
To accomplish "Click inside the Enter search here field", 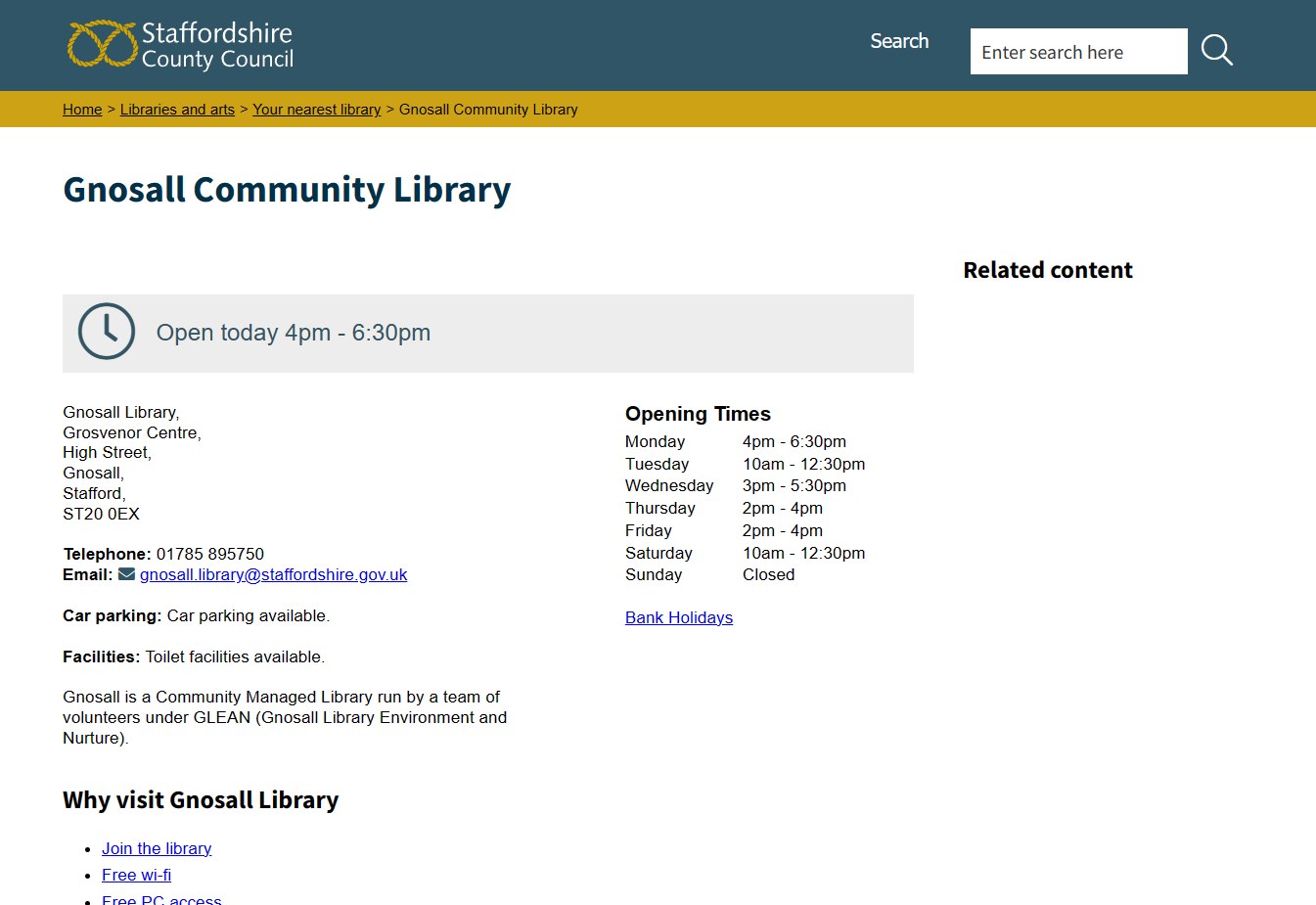I will (x=1078, y=51).
